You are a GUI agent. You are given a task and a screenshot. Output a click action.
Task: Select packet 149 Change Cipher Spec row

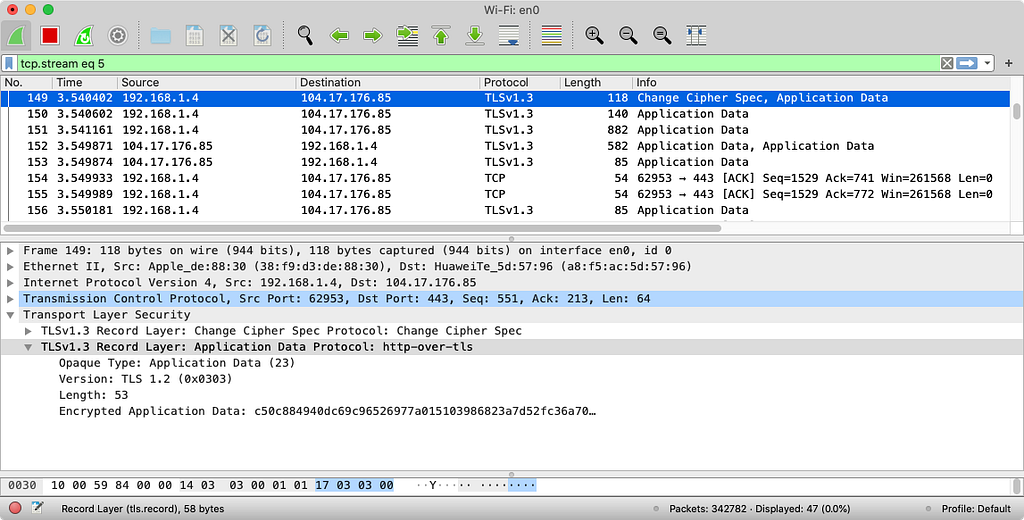pyautogui.click(x=505, y=98)
